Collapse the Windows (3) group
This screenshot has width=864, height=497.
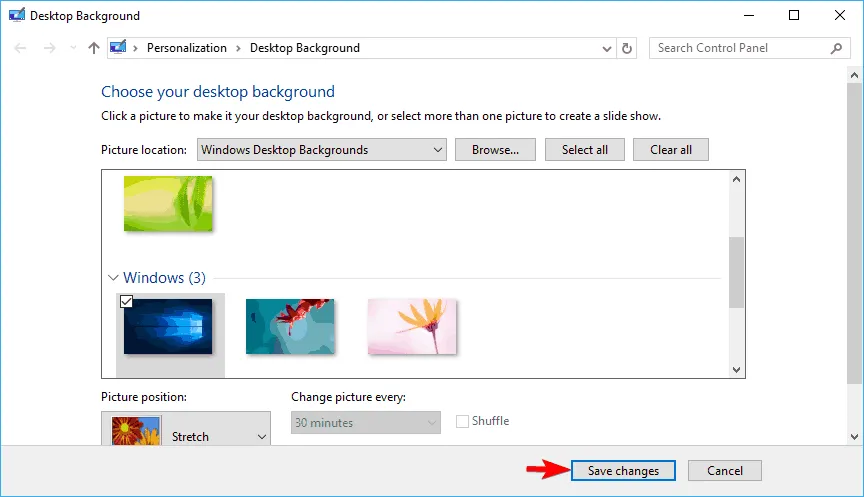[x=113, y=278]
